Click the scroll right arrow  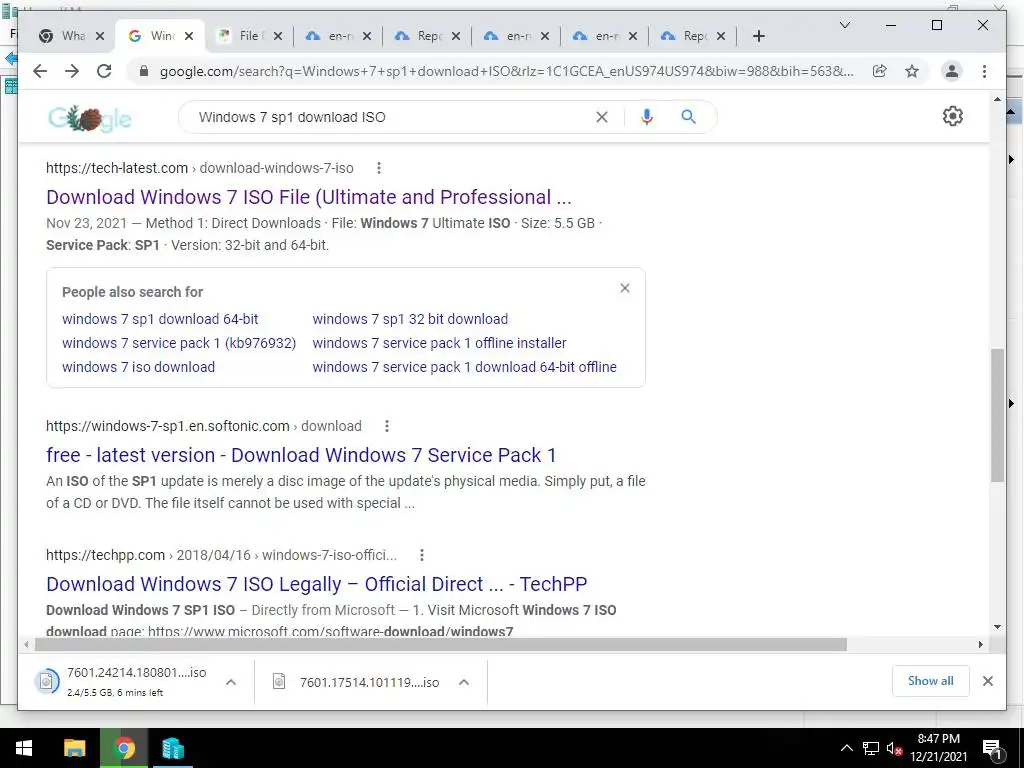click(981, 645)
